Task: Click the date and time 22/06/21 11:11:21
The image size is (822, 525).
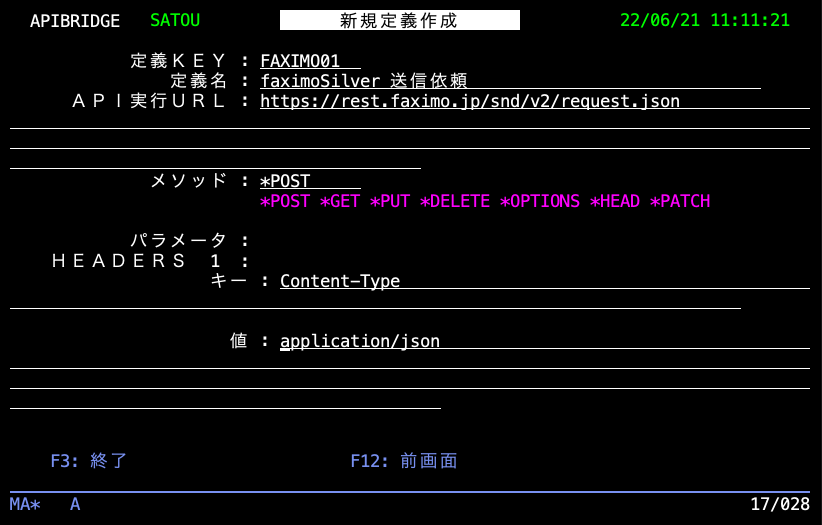Action: 705,20
